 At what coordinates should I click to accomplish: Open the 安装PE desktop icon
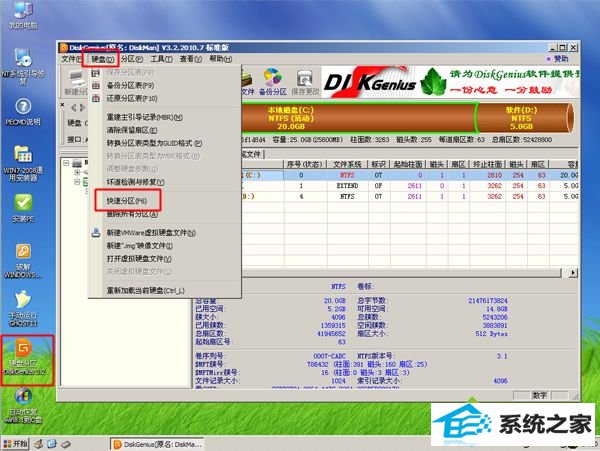(x=23, y=208)
